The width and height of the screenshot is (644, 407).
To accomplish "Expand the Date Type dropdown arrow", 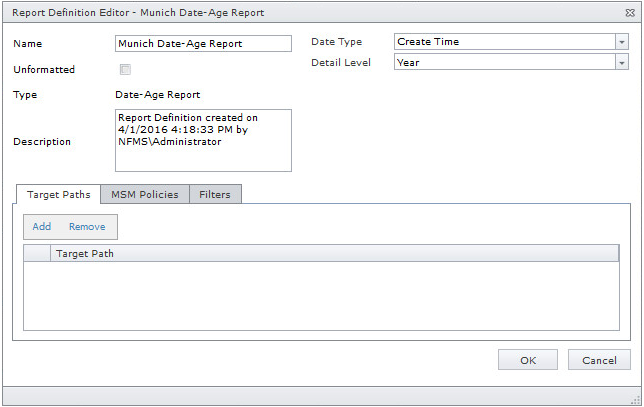I will tap(621, 42).
